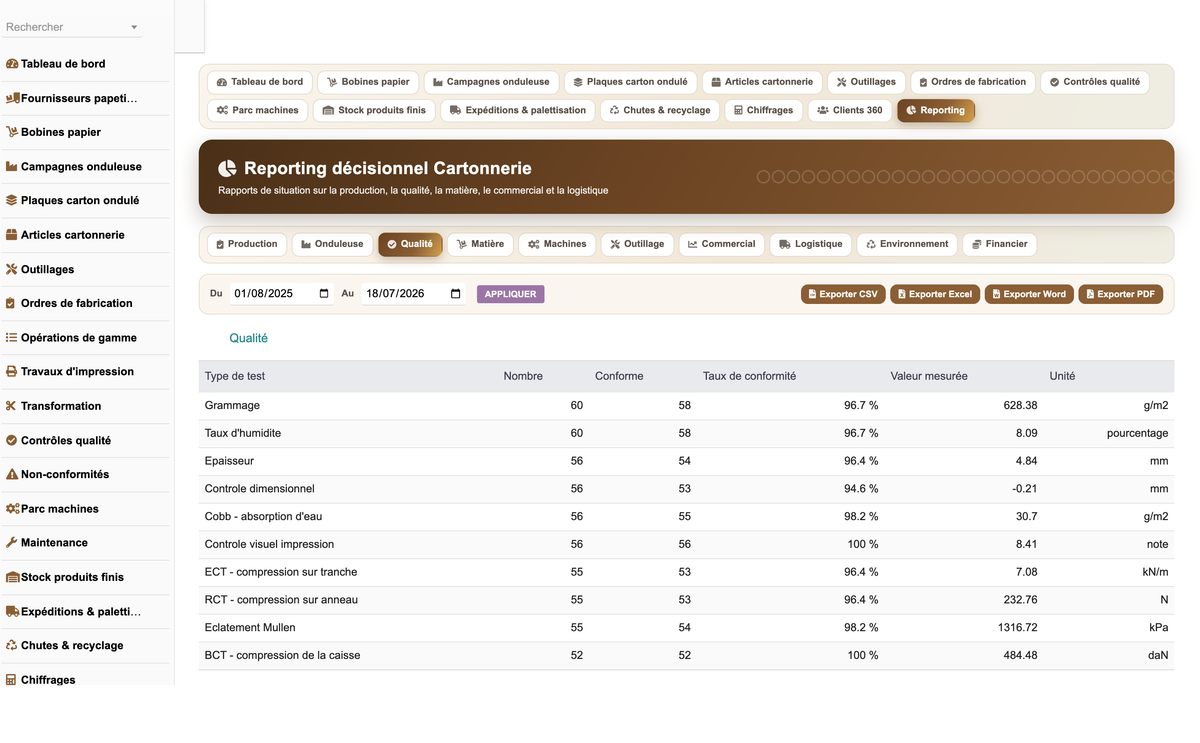Click Exporter PDF button
The image size is (1200, 743).
click(1120, 294)
